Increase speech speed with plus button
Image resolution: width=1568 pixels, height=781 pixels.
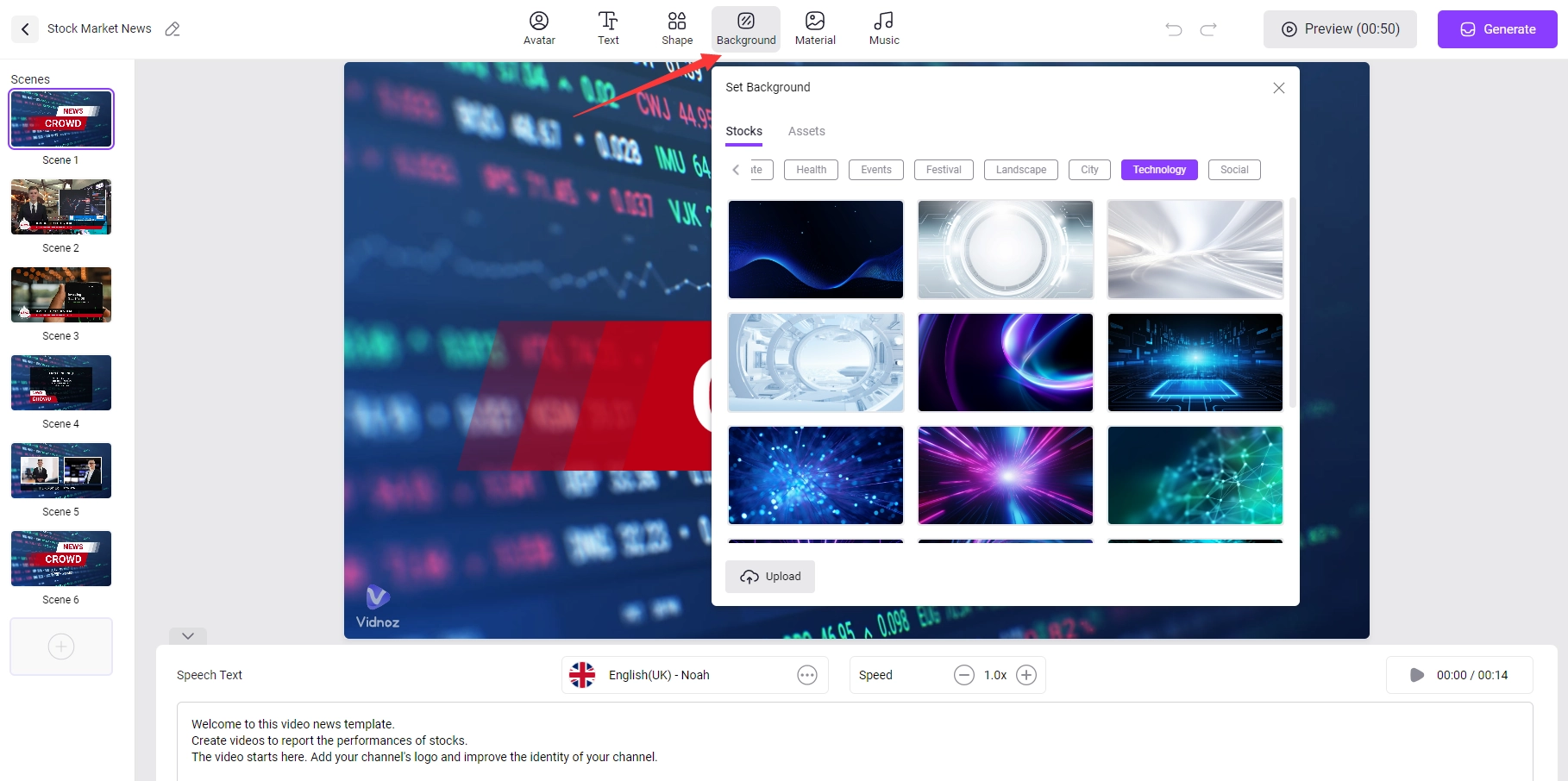click(1026, 675)
